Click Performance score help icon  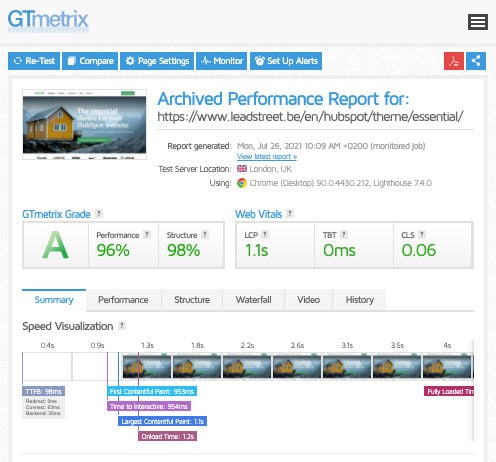[x=147, y=234]
